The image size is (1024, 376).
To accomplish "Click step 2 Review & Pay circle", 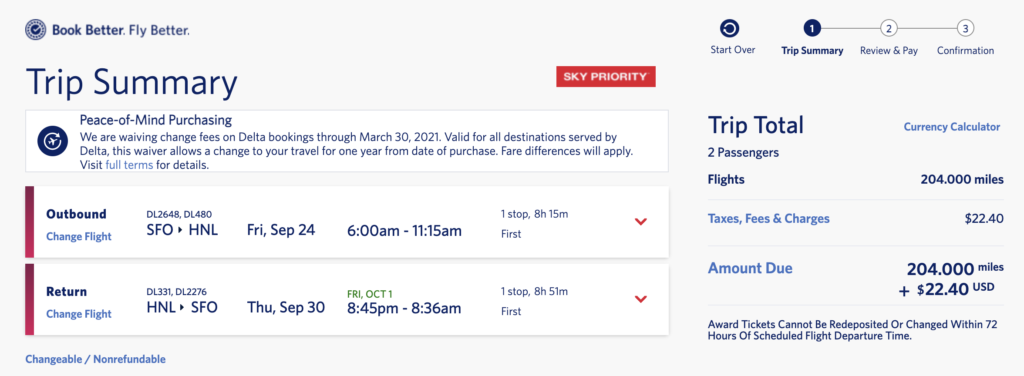I will pyautogui.click(x=889, y=29).
